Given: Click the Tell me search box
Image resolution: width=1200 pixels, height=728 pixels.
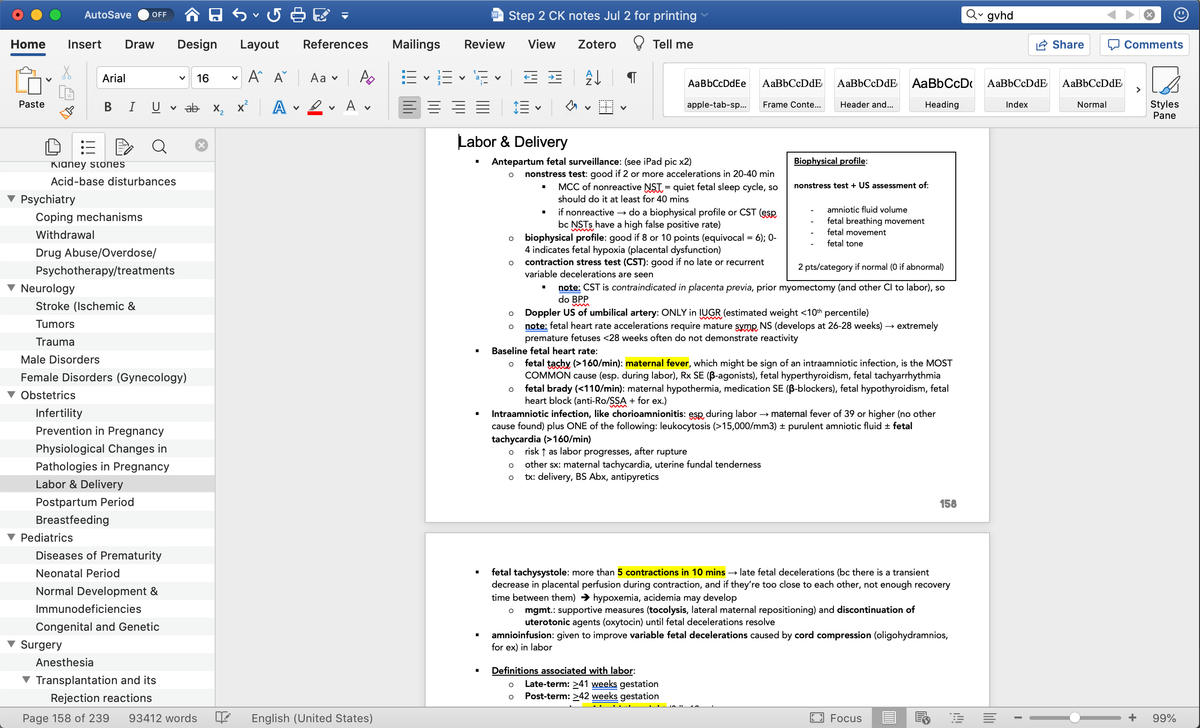Looking at the screenshot, I should click(x=662, y=44).
